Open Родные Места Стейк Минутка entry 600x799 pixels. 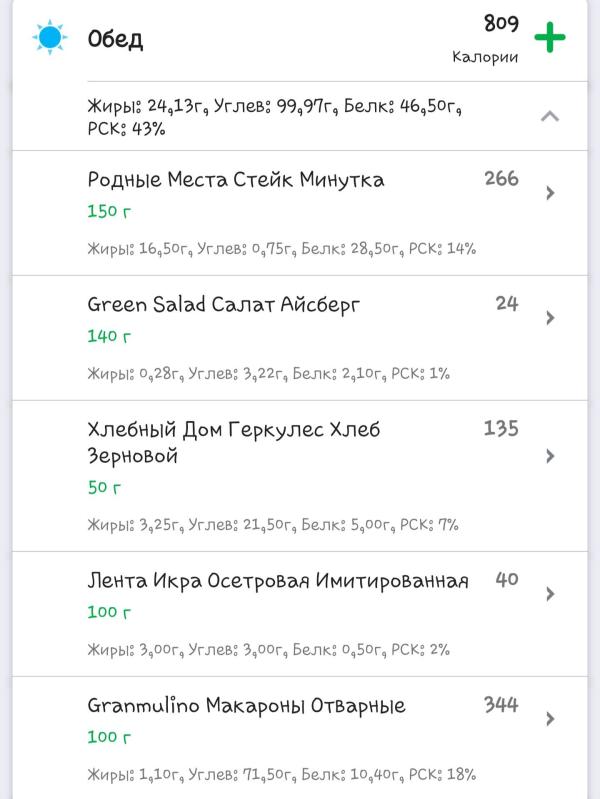236,180
